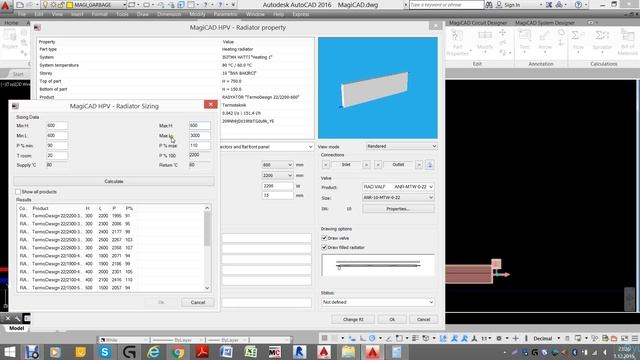This screenshot has width=640, height=360.
Task: Open Revit from the taskbar
Action: [x=300, y=352]
